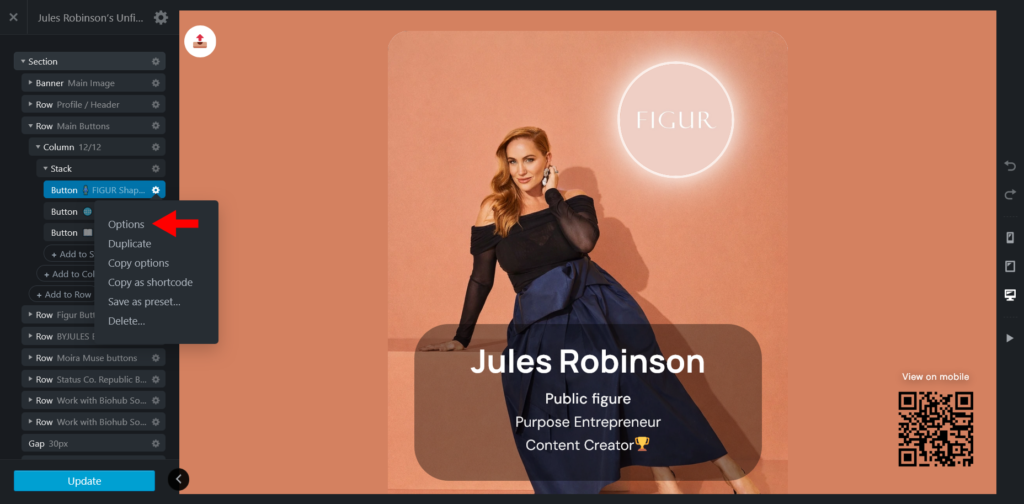Click the redo arrow in right toolbar
1024x504 pixels.
(x=1010, y=195)
